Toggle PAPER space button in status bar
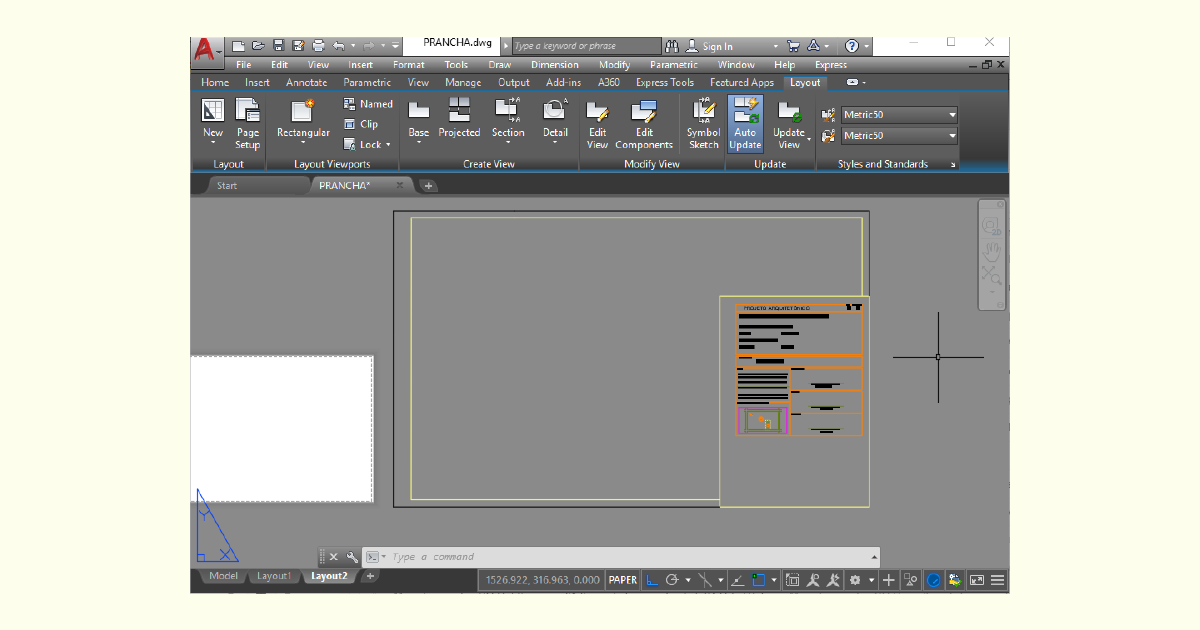 click(x=623, y=580)
